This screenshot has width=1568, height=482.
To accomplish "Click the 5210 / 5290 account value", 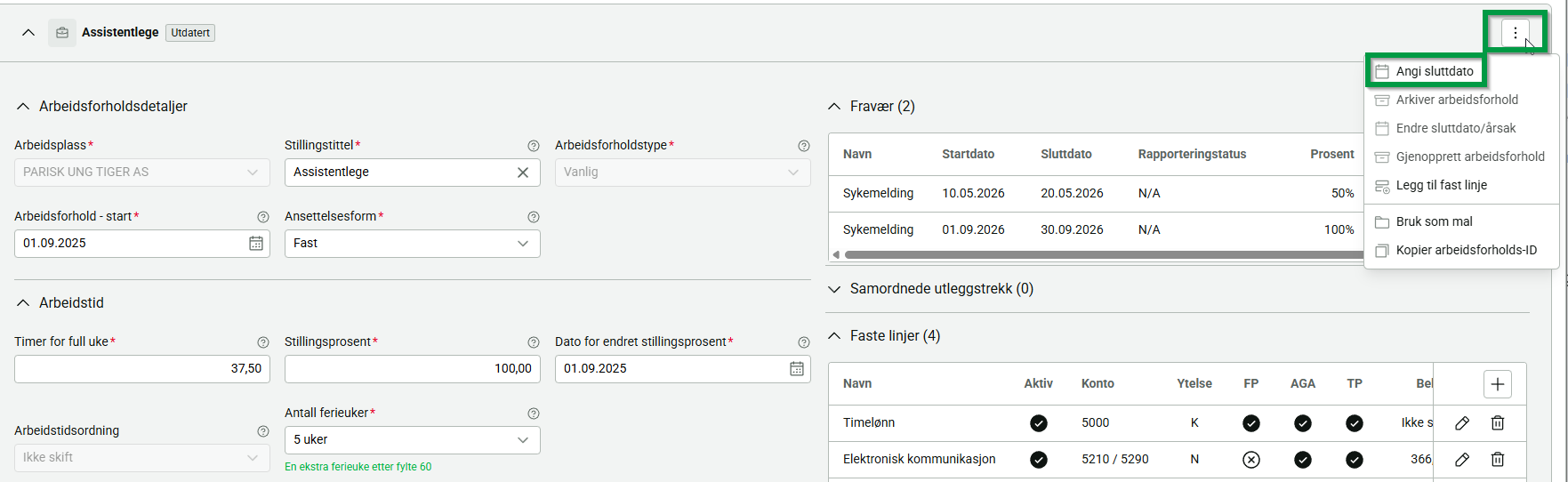I will (1115, 460).
